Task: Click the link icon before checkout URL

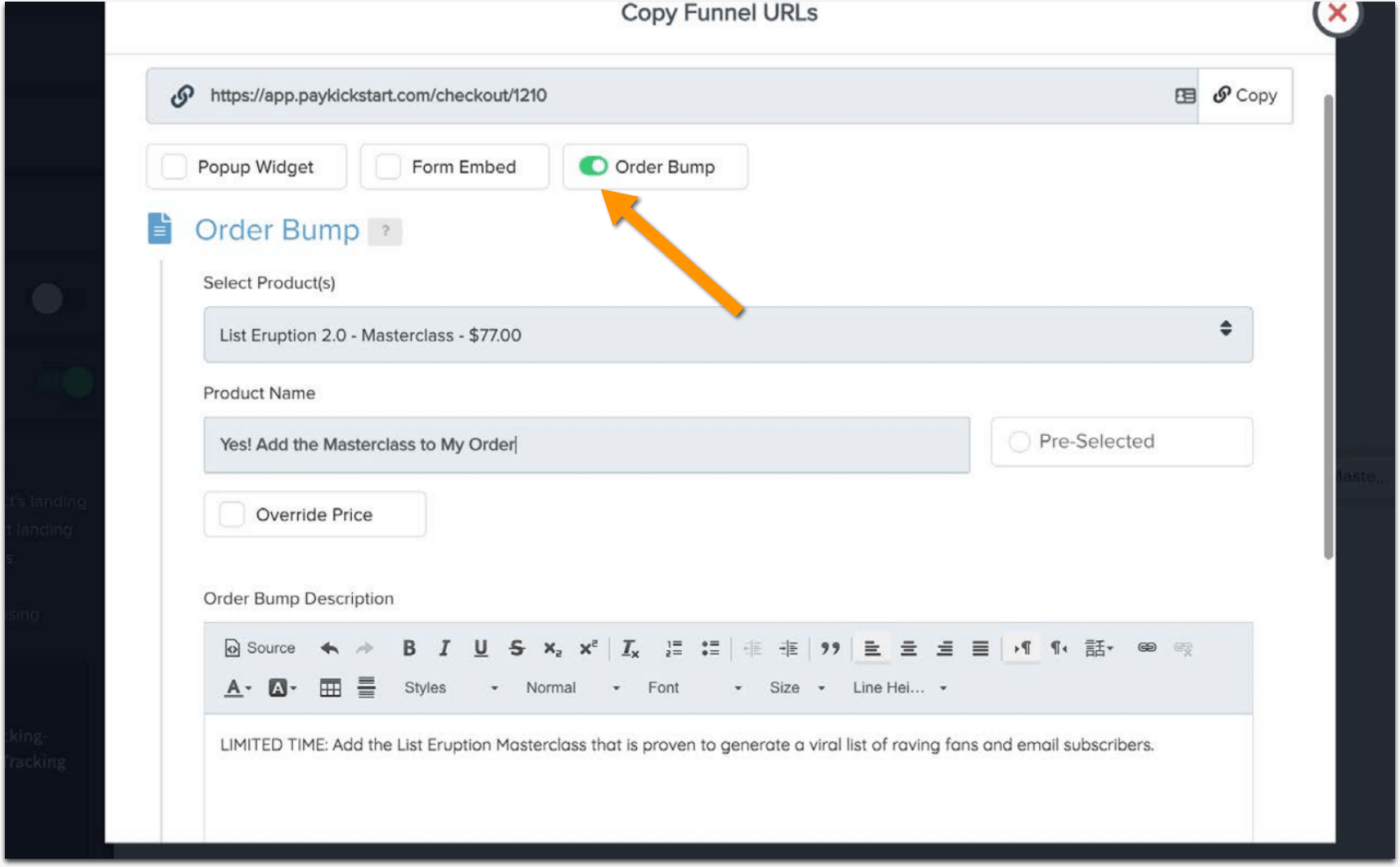Action: pyautogui.click(x=182, y=96)
